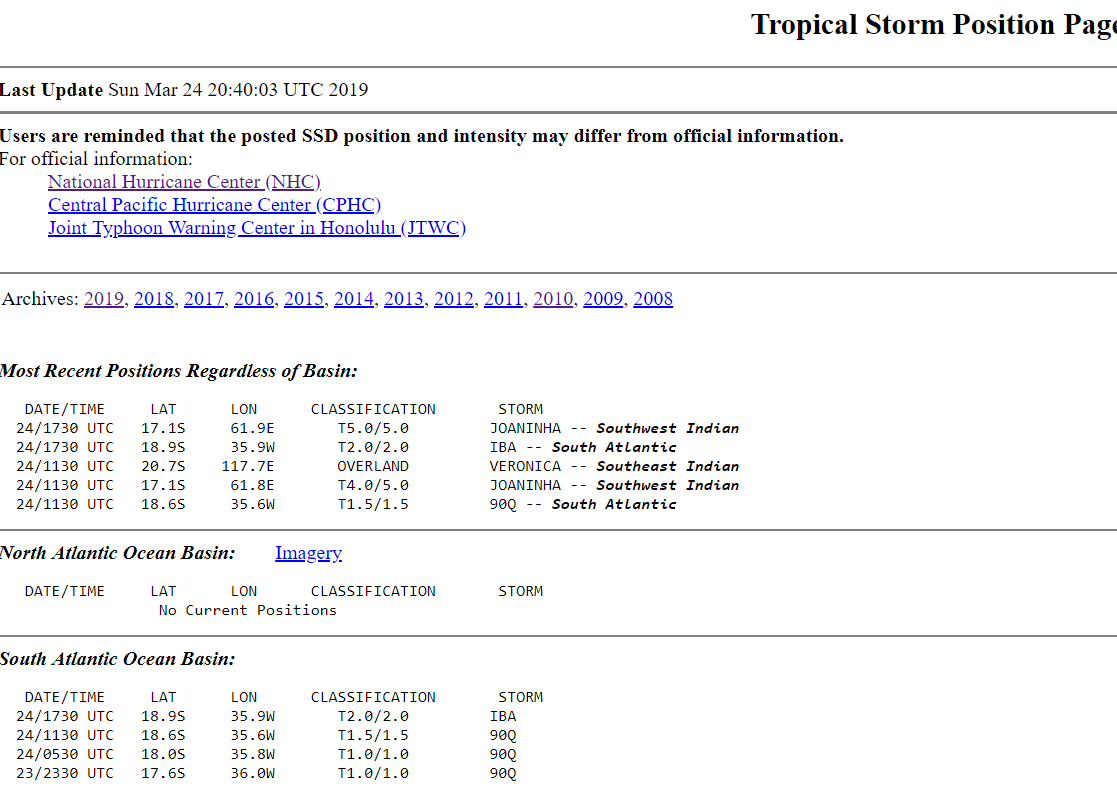Click the 2010 archive link
Image resolution: width=1117 pixels, height=798 pixels.
click(x=554, y=299)
